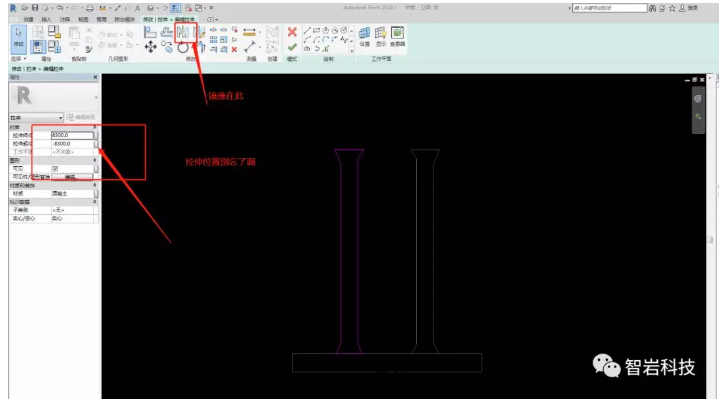Click the Mirror - Pick Axis tool
727x408 pixels.
[x=183, y=32]
